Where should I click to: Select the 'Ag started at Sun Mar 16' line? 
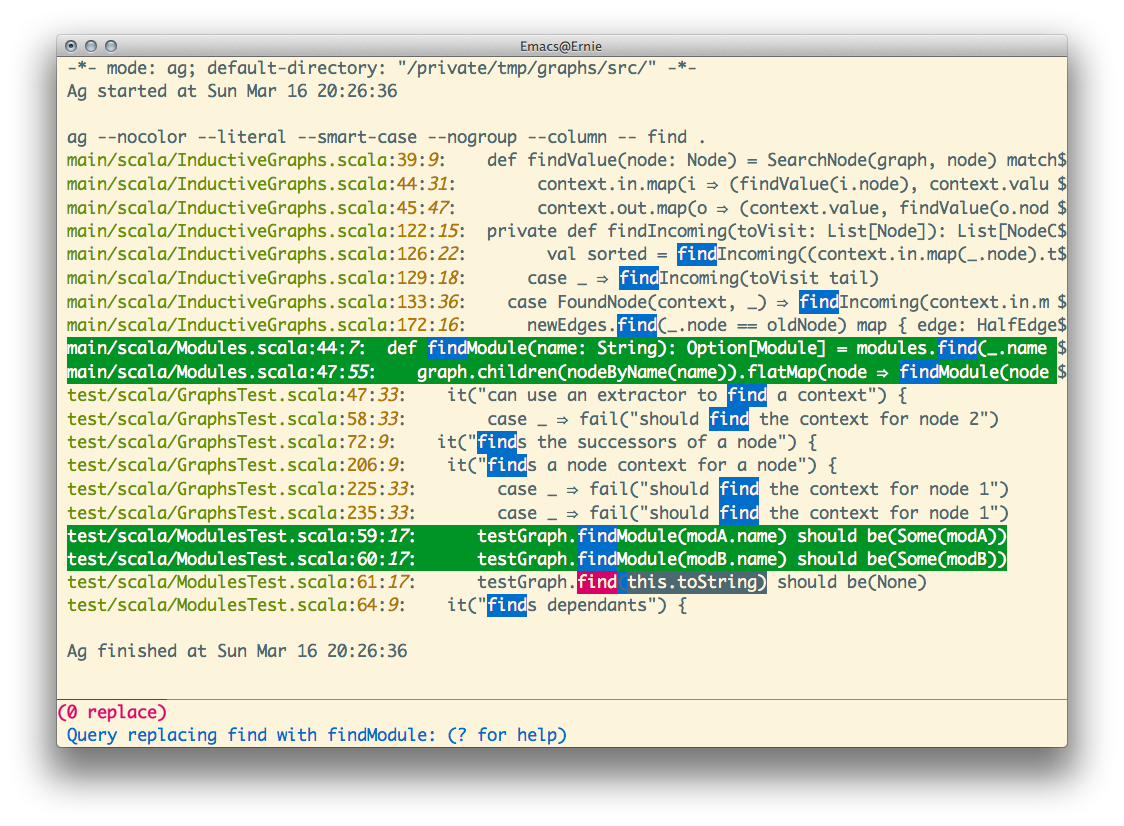(232, 91)
